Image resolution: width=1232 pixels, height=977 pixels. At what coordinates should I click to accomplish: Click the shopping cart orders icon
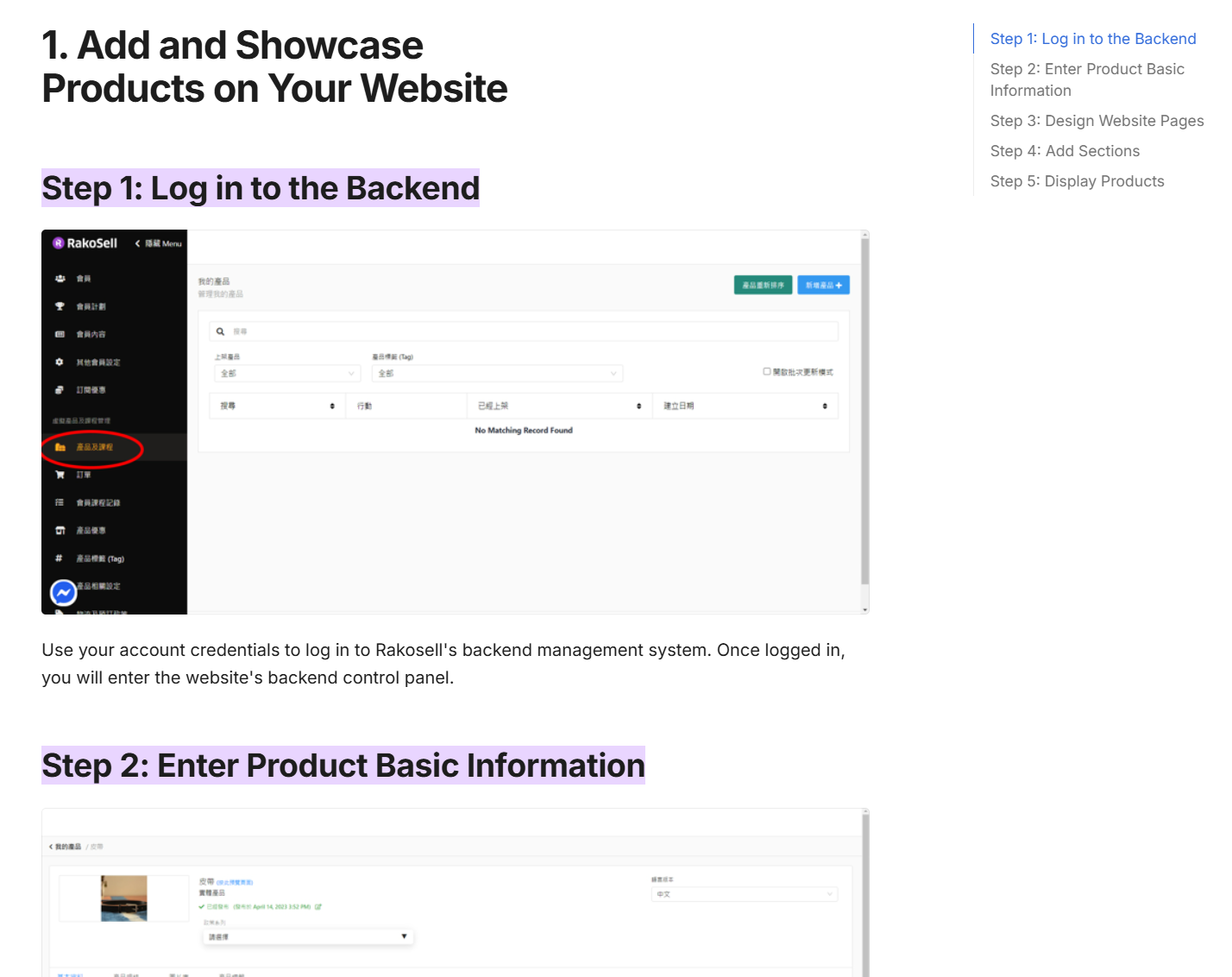tap(60, 475)
